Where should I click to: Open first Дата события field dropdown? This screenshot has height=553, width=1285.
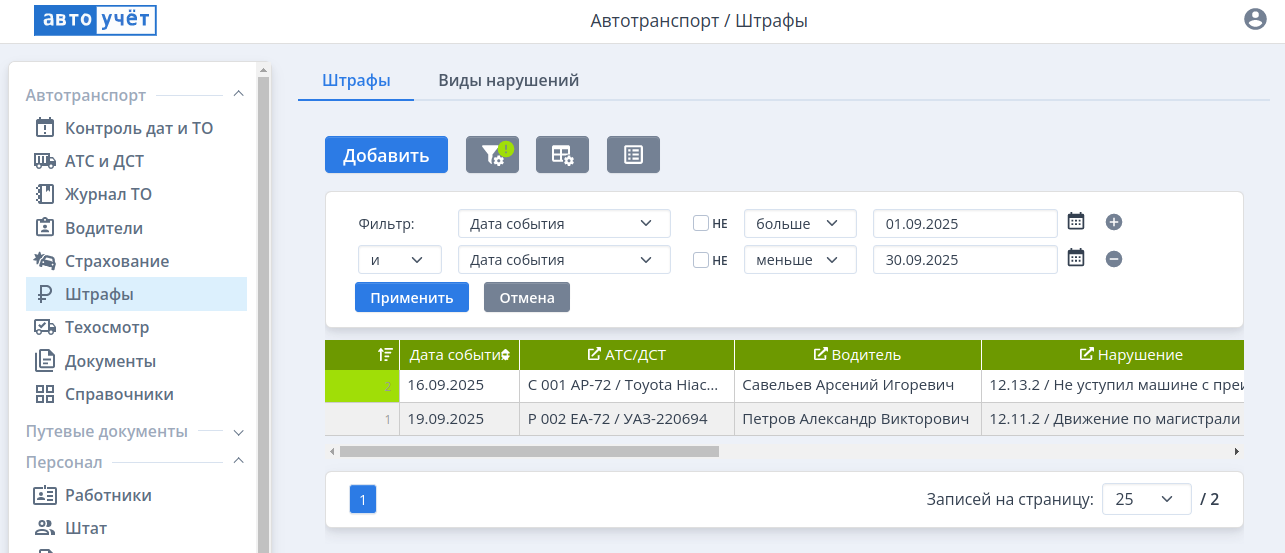pyautogui.click(x=564, y=223)
